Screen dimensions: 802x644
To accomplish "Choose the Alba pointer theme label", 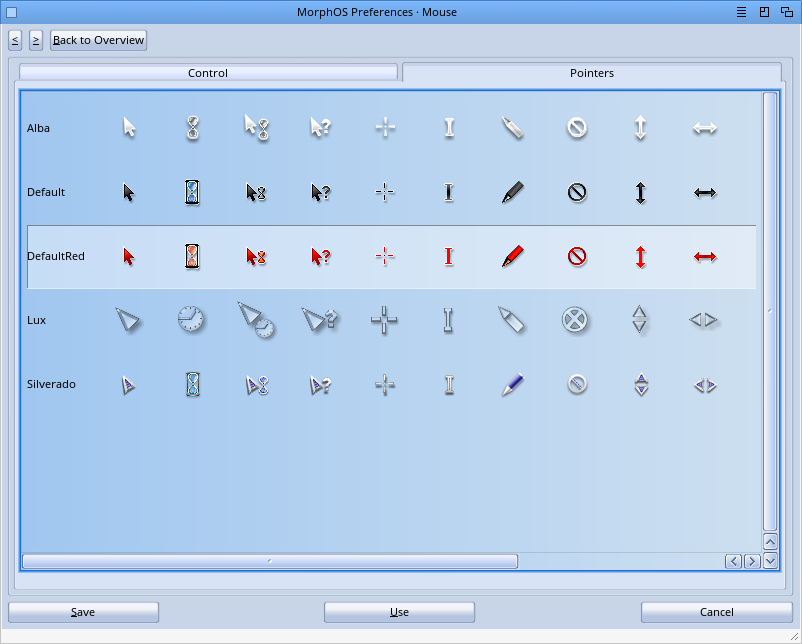I will point(38,128).
